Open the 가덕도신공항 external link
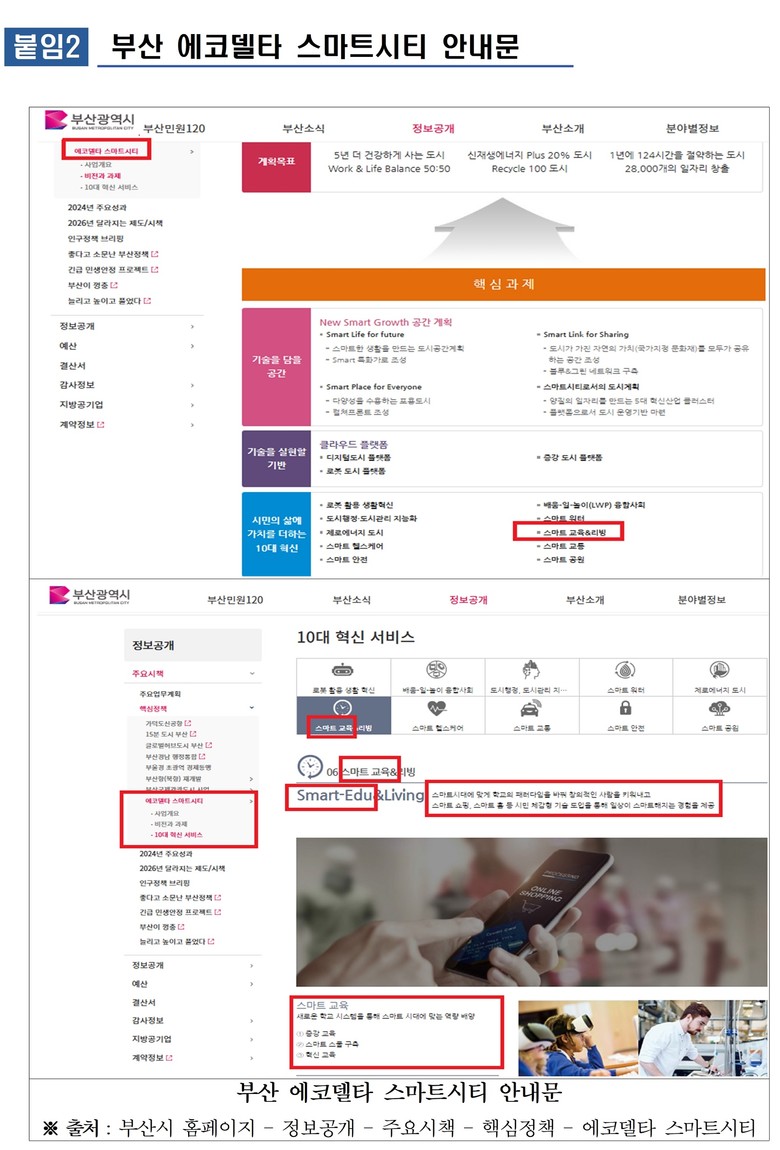The width and height of the screenshot is (780, 1150). pyautogui.click(x=168, y=723)
